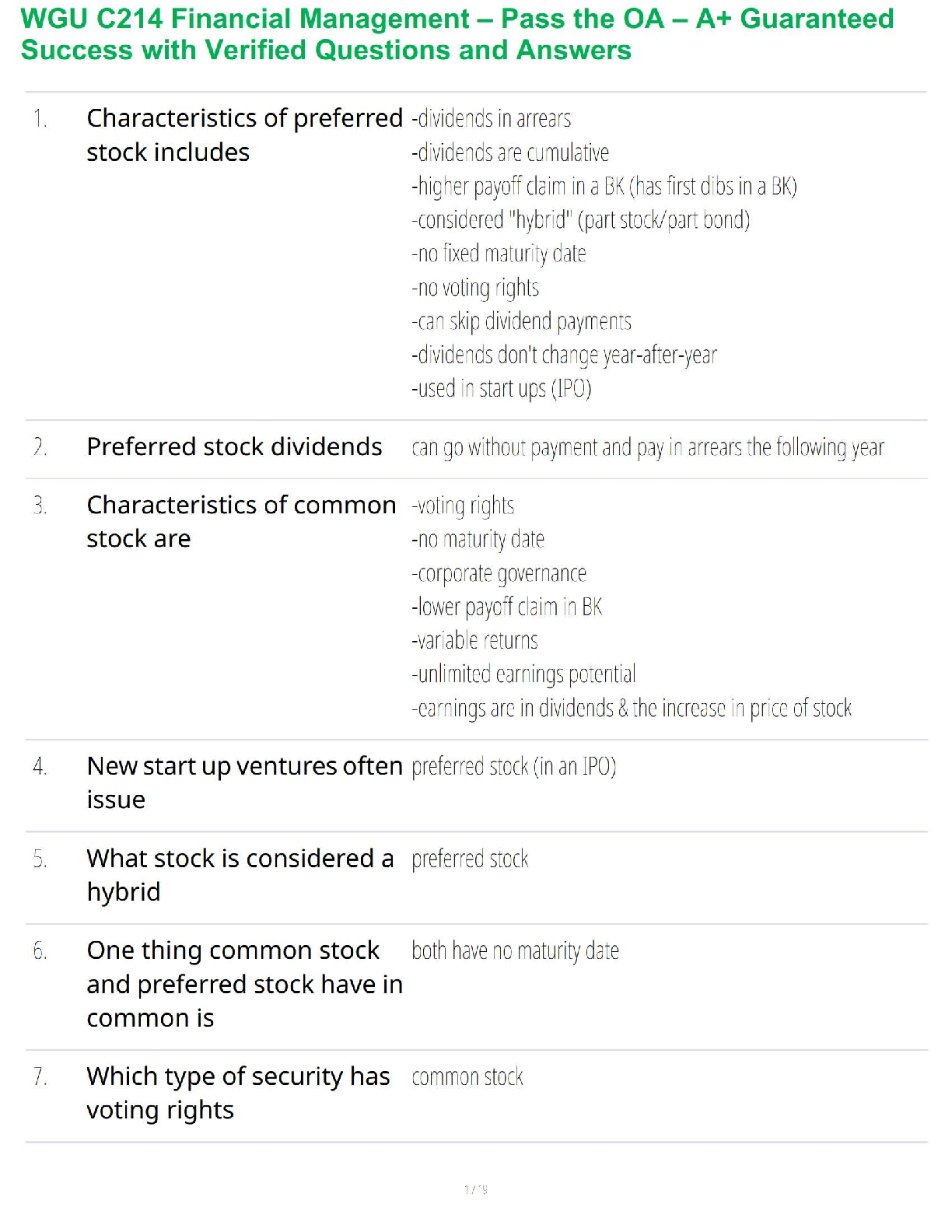Click the '-can skip dividend payments' line
Image resolution: width=952 pixels, height=1232 pixels.
click(522, 321)
